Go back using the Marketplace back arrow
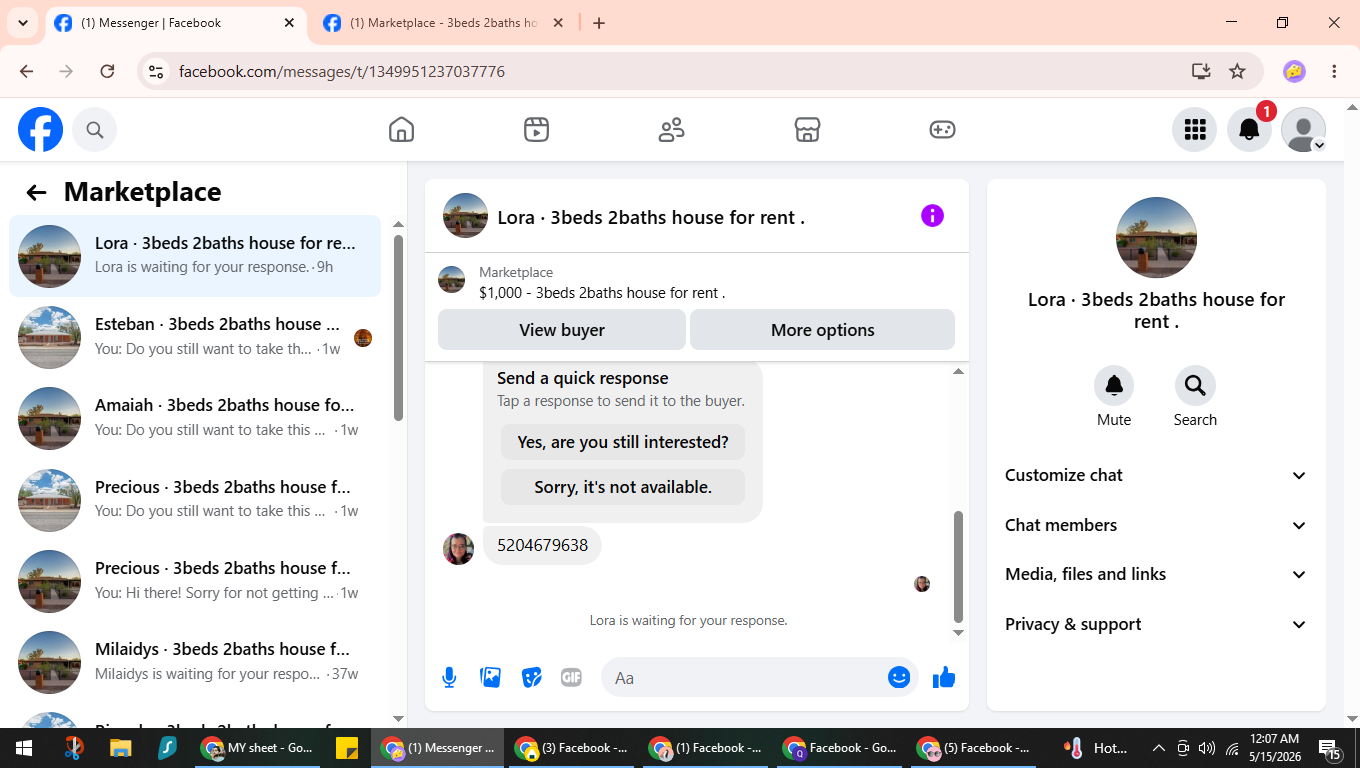 point(37,193)
